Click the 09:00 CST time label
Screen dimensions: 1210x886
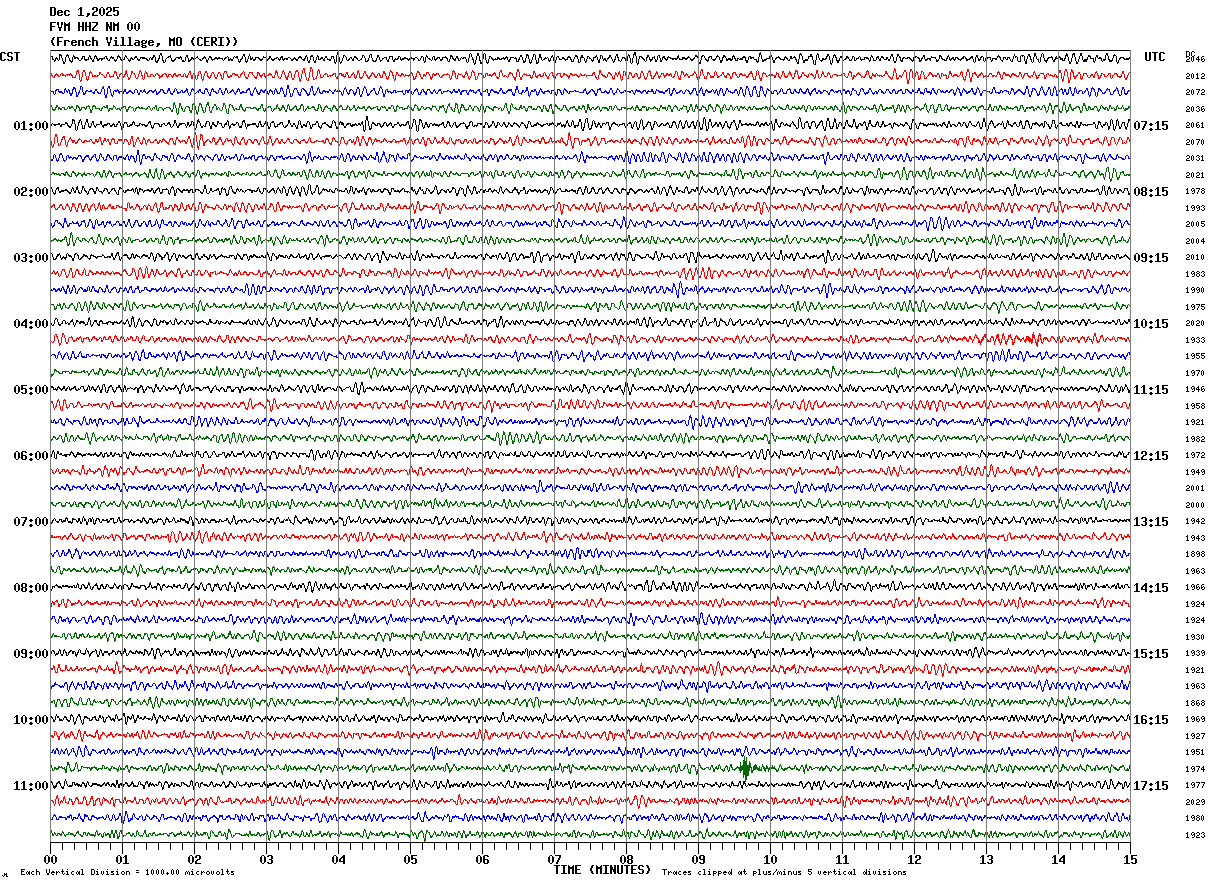pos(31,654)
